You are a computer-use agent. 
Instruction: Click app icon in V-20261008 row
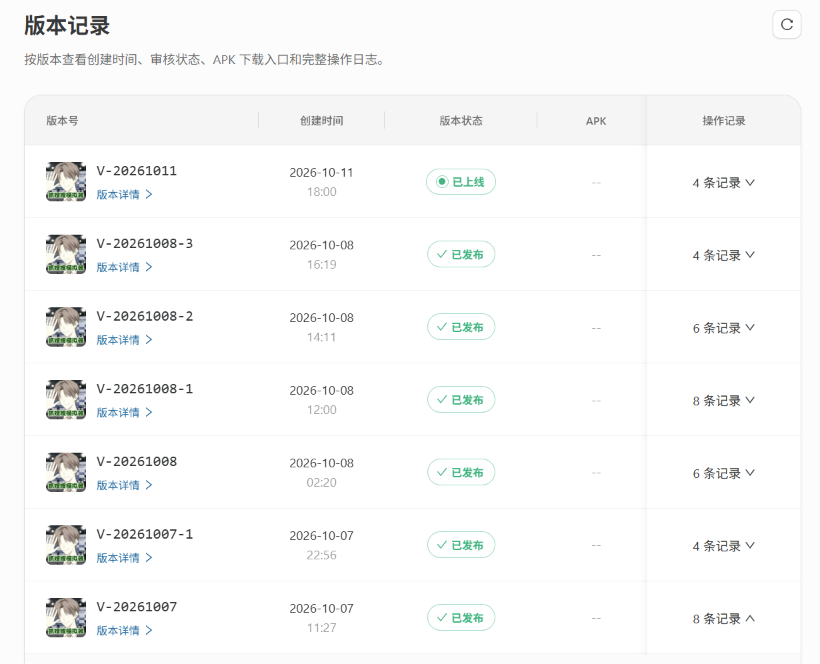pos(66,472)
